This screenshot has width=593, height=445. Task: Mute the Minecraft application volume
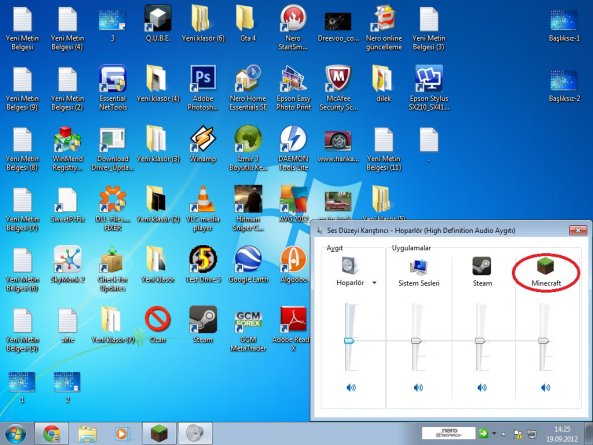pyautogui.click(x=545, y=387)
